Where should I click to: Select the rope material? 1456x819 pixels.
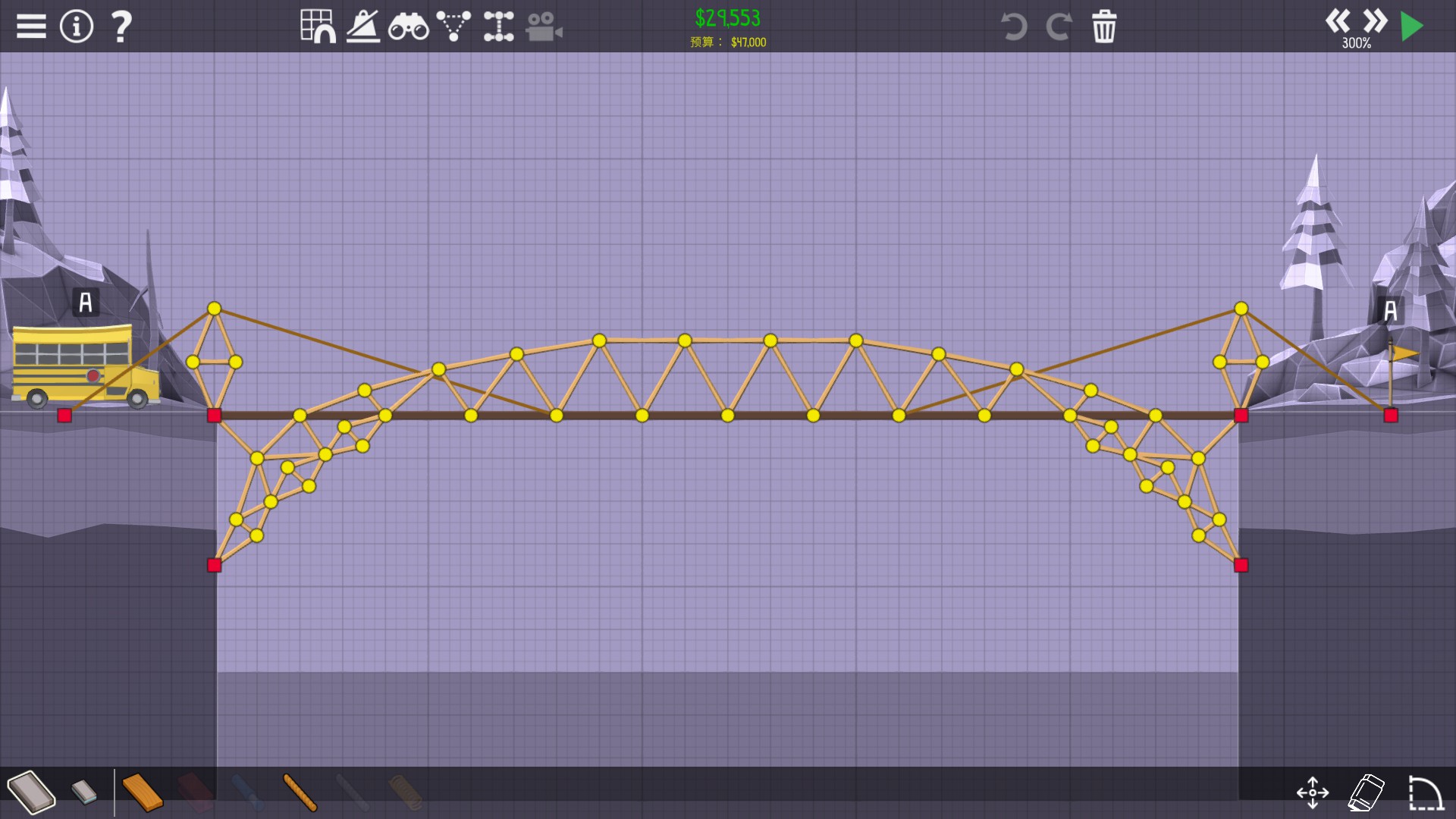pos(300,792)
